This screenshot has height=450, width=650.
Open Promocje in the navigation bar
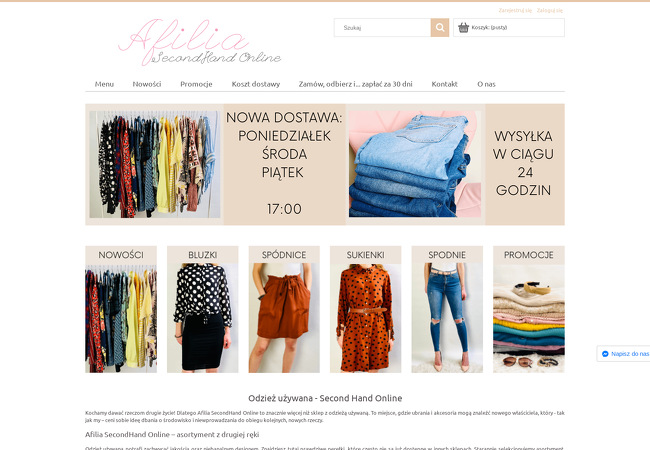pyautogui.click(x=196, y=84)
